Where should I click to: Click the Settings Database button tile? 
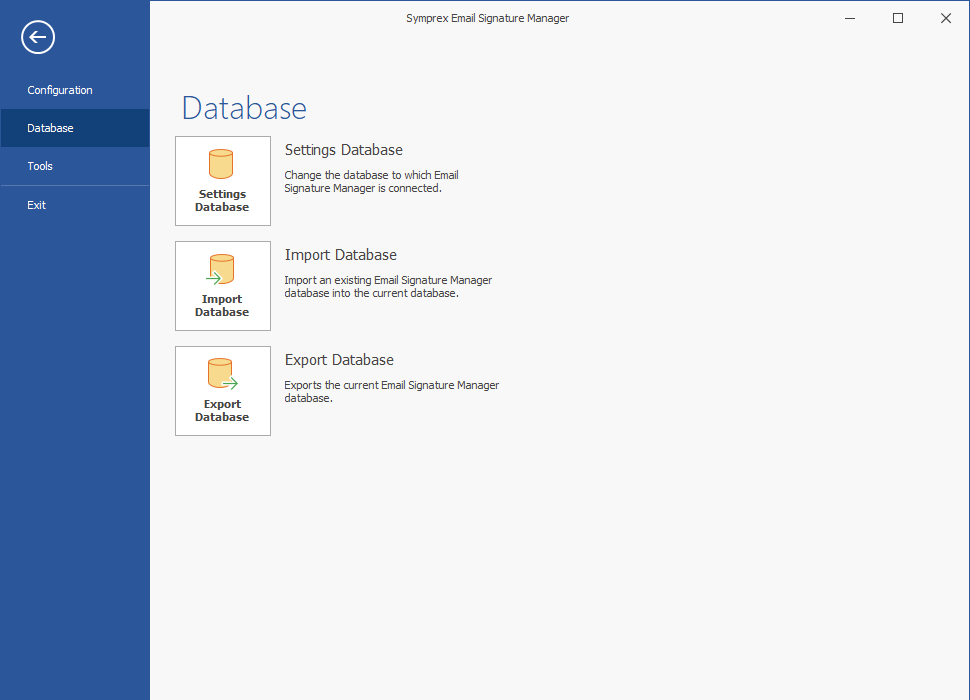[x=223, y=181]
